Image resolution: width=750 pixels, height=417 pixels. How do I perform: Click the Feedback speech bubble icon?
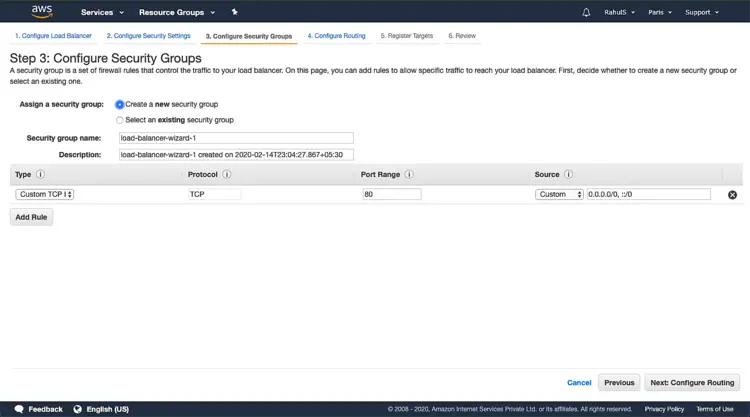click(x=18, y=409)
